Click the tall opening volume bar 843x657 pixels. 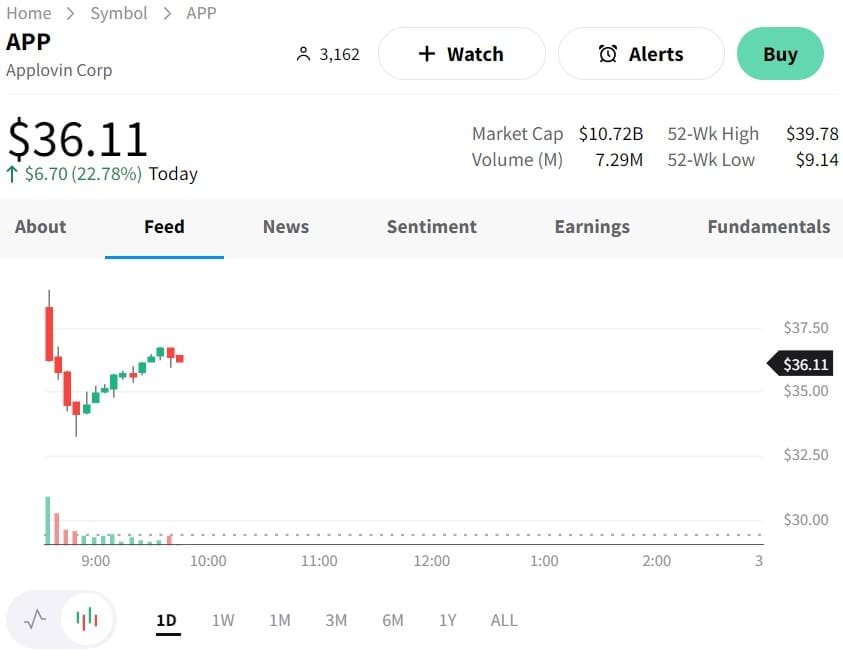(x=47, y=520)
